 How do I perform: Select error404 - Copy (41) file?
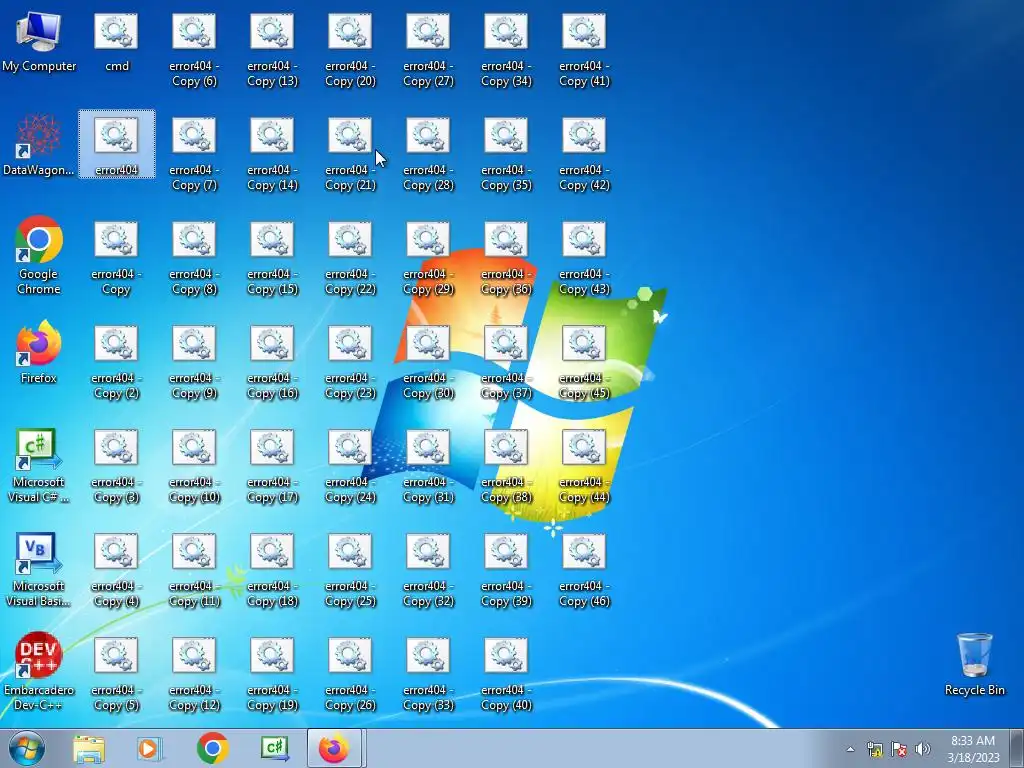[584, 51]
